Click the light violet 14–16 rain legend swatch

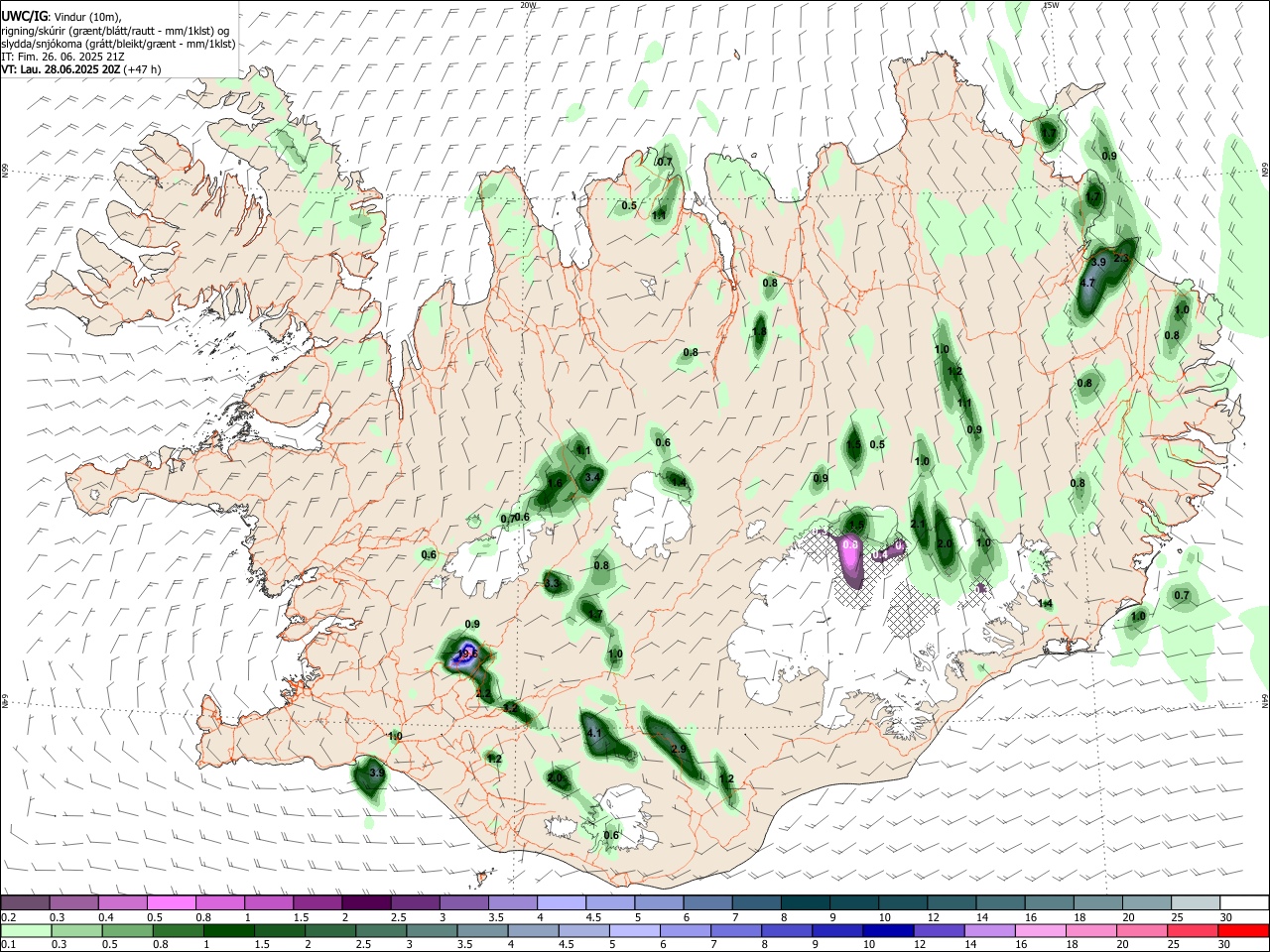click(988, 930)
